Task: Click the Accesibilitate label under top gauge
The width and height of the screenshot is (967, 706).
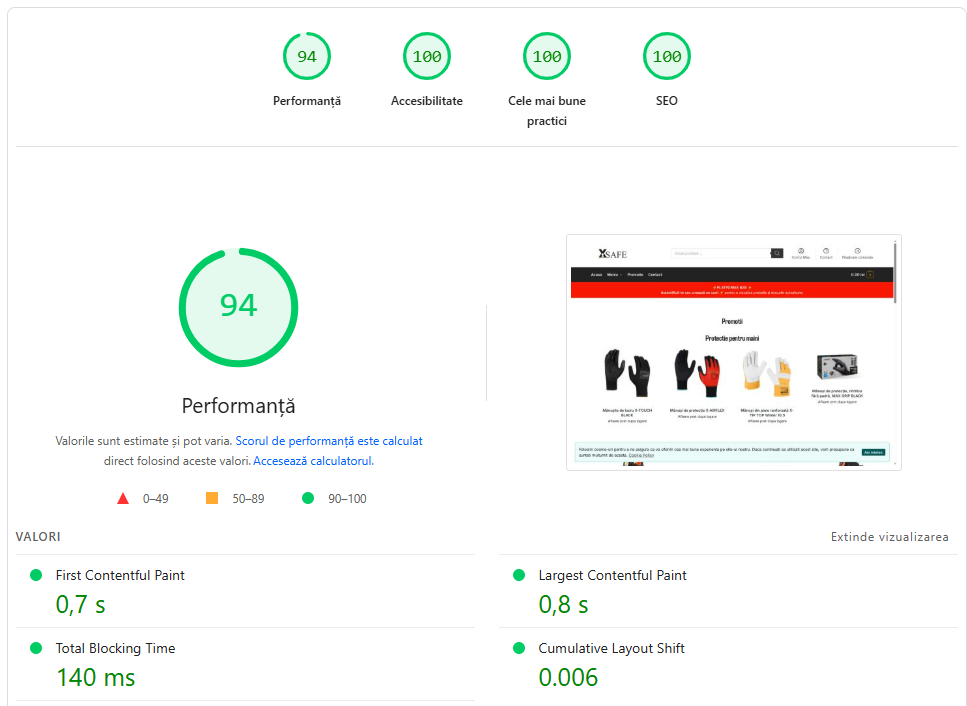Action: point(427,101)
